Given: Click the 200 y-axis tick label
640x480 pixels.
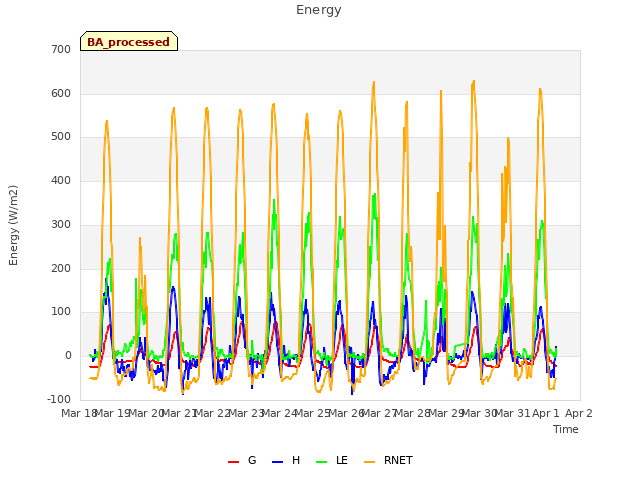Looking at the screenshot, I should tap(61, 269).
